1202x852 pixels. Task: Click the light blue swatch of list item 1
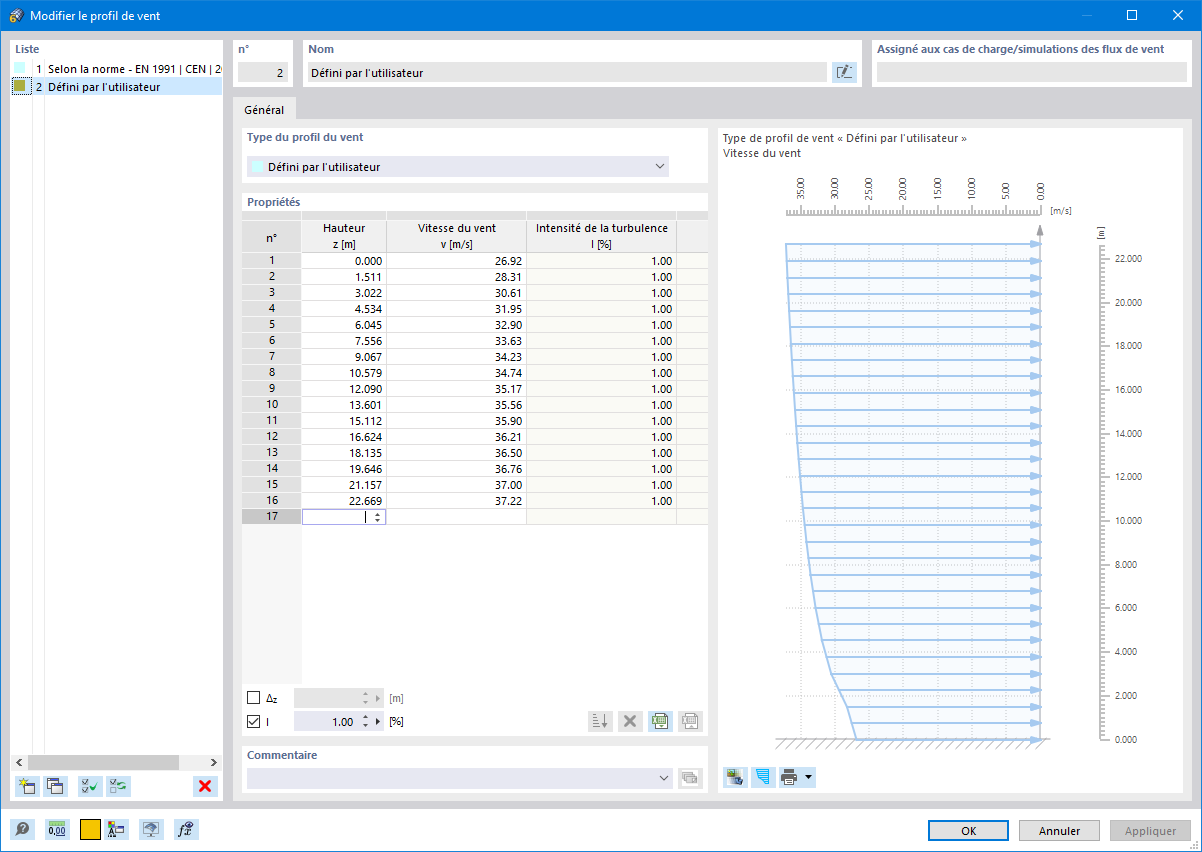[x=19, y=69]
